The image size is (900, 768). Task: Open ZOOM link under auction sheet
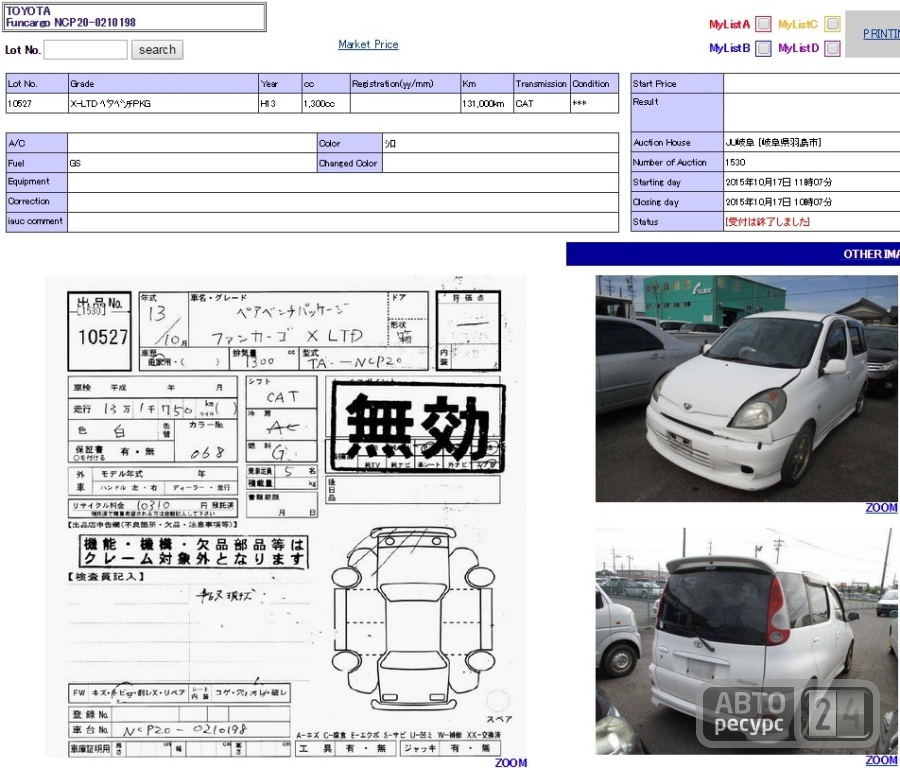coord(511,762)
